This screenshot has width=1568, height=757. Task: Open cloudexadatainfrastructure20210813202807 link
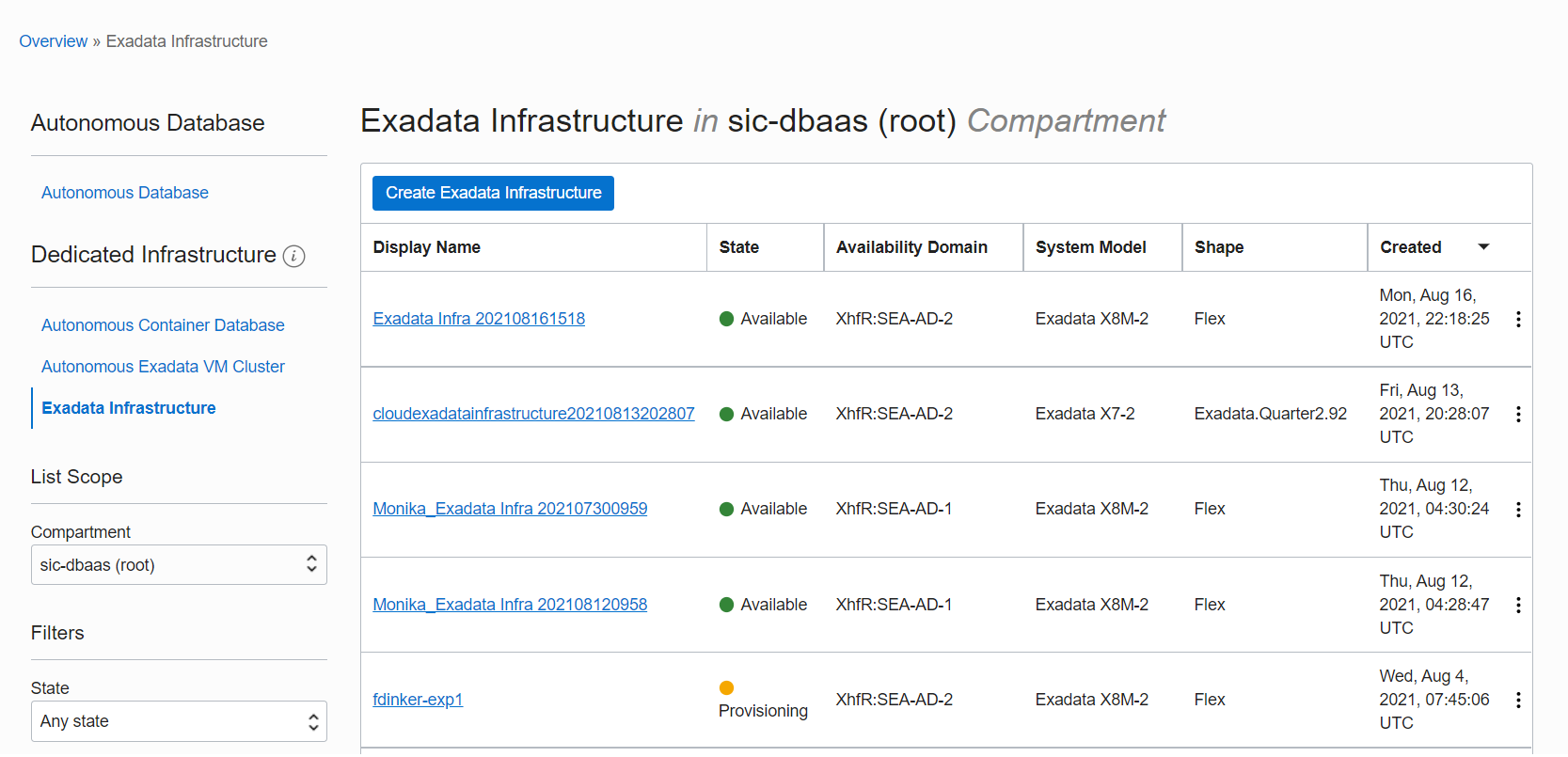click(x=533, y=414)
